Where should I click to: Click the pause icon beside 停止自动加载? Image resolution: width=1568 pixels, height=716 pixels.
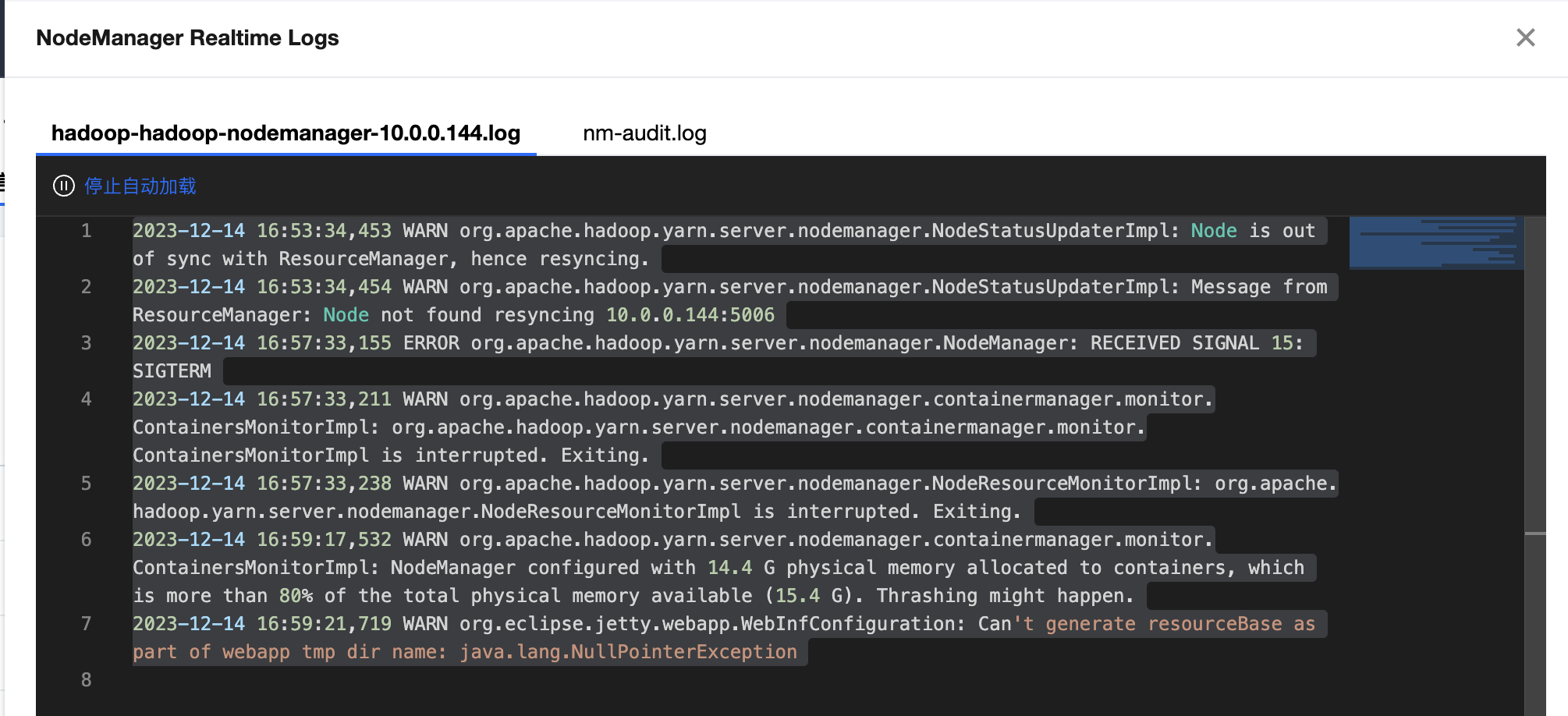pyautogui.click(x=63, y=186)
